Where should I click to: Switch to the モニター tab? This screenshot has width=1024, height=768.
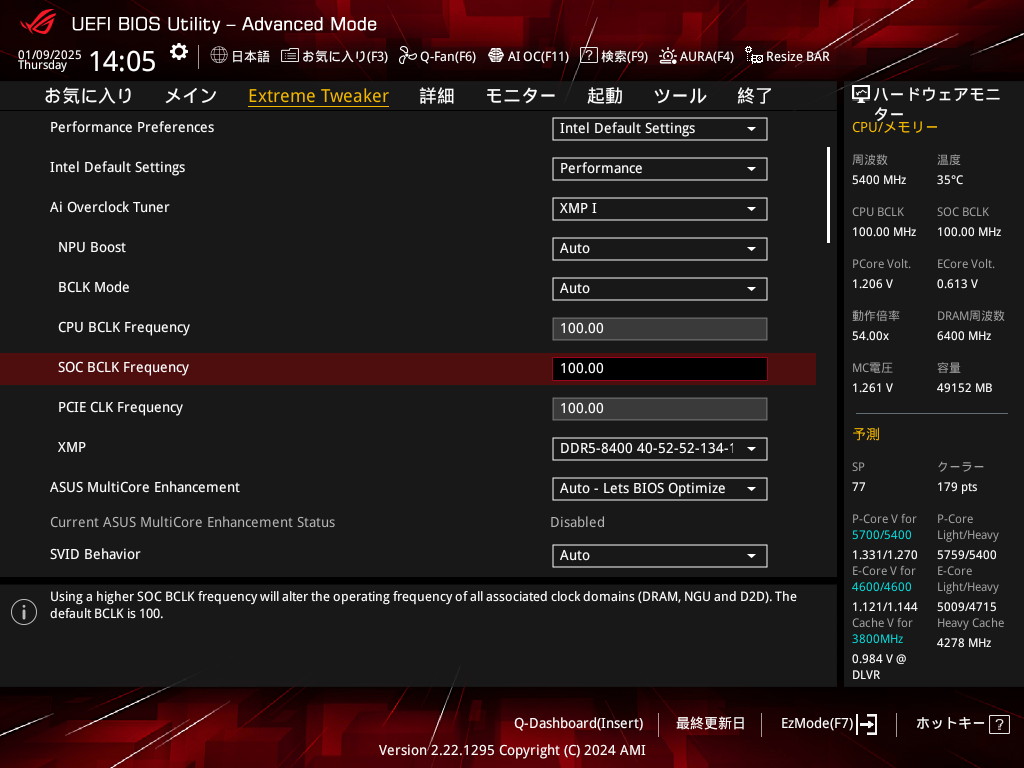click(520, 96)
